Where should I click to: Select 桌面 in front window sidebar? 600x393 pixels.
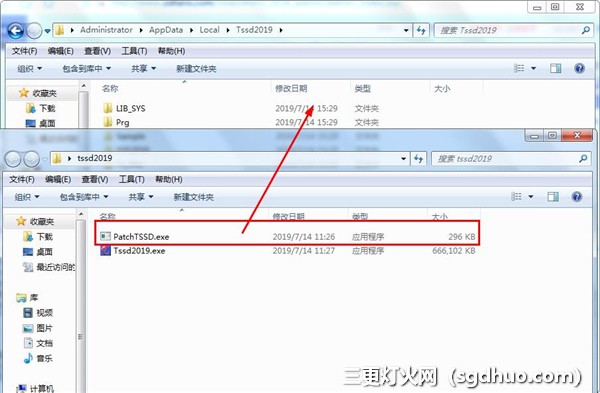click(38, 252)
